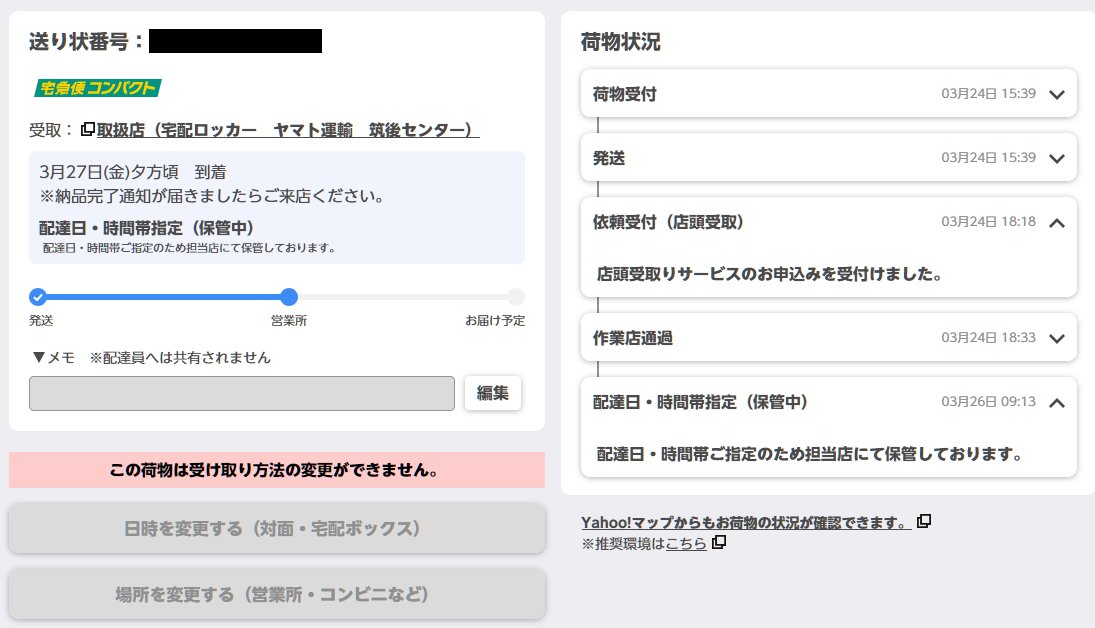1095x628 pixels.
Task: Click the external-link icon after Yahoo!マップ text
Action: tap(923, 521)
